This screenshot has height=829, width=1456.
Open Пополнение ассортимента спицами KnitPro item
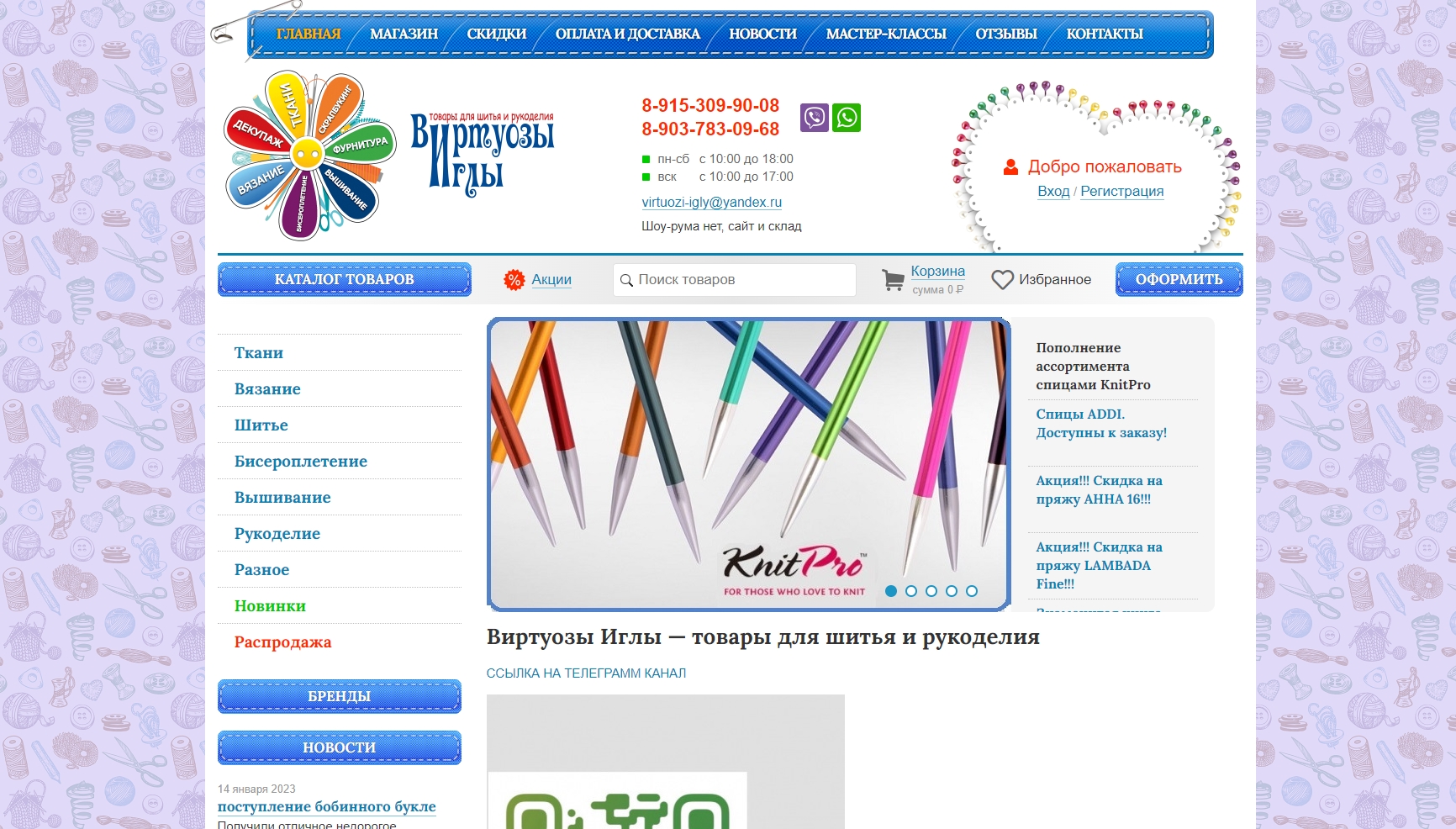1094,367
